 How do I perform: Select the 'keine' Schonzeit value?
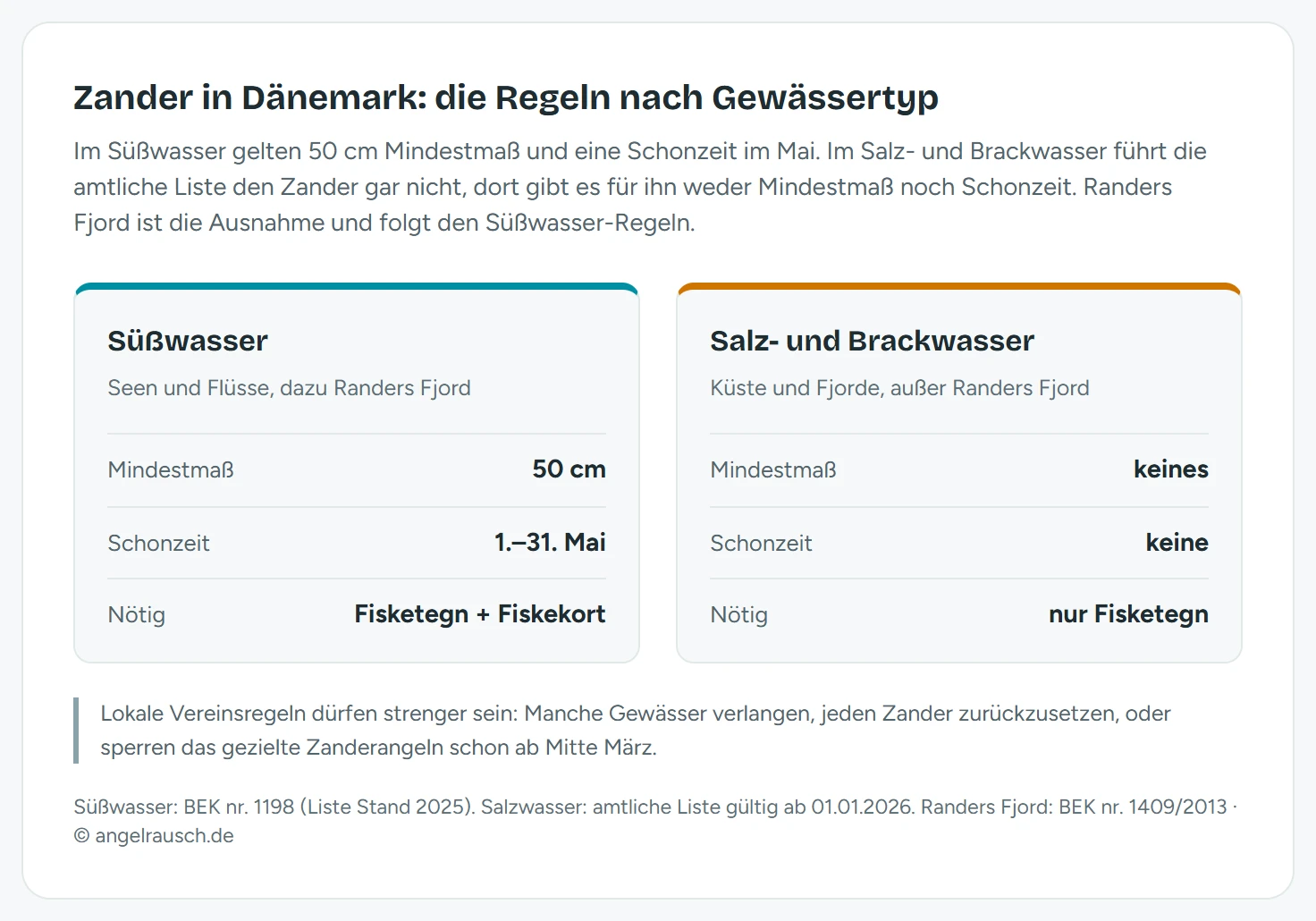pyautogui.click(x=1177, y=543)
